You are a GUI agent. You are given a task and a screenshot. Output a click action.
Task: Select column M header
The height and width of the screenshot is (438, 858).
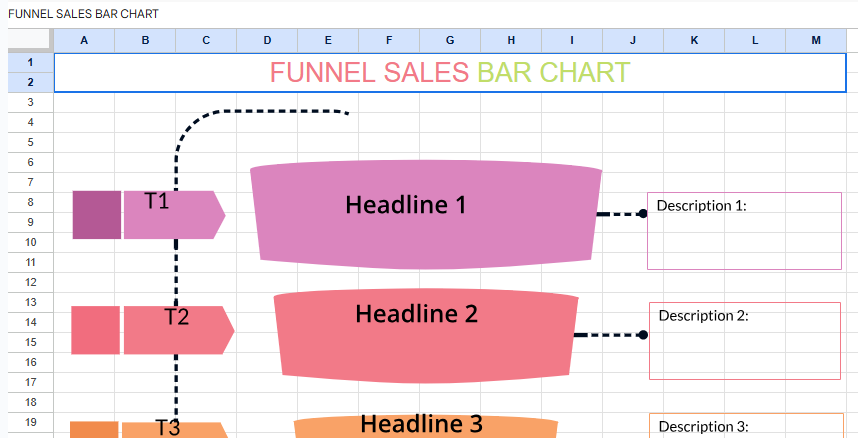point(815,40)
